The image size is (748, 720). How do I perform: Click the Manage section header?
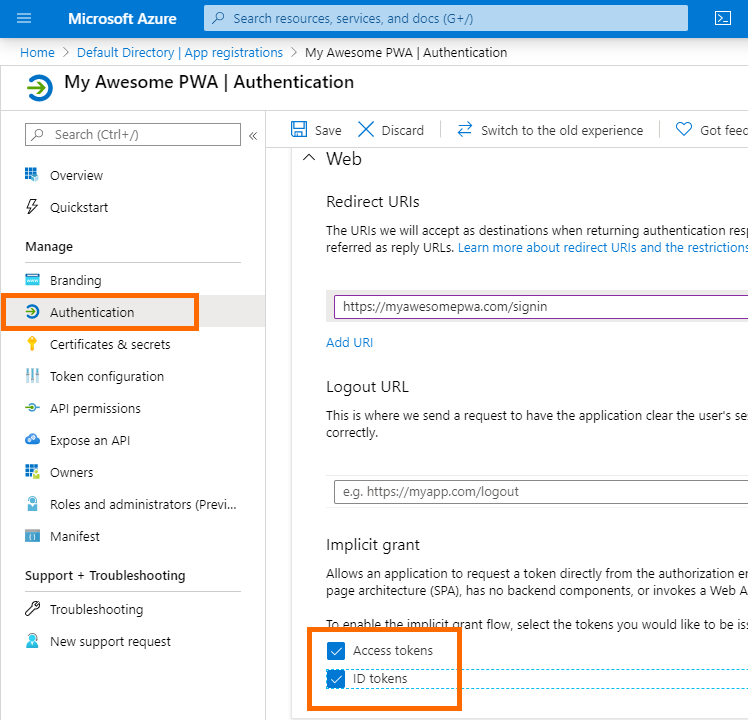point(49,247)
